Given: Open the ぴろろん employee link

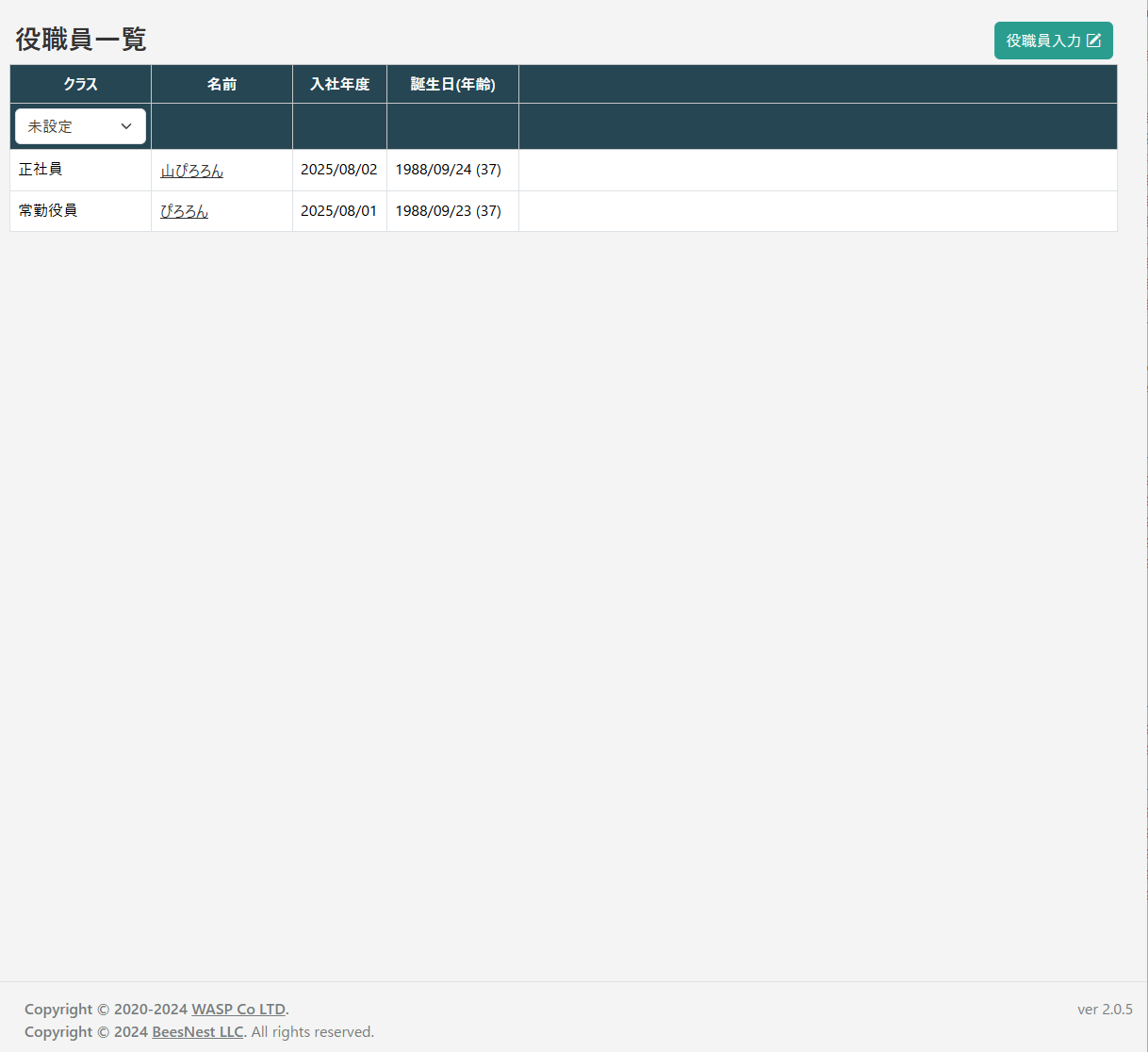Looking at the screenshot, I should point(184,211).
